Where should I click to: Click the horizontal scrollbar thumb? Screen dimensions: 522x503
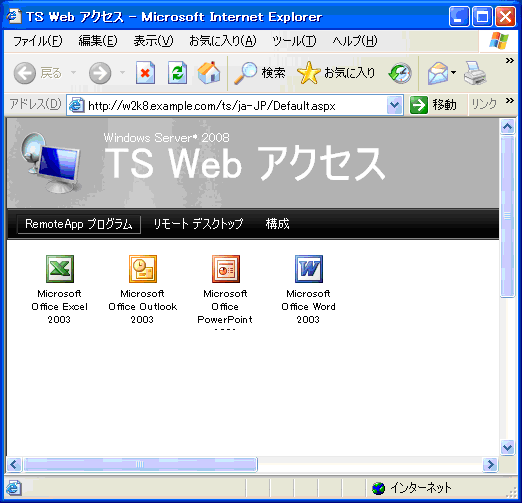pos(140,464)
